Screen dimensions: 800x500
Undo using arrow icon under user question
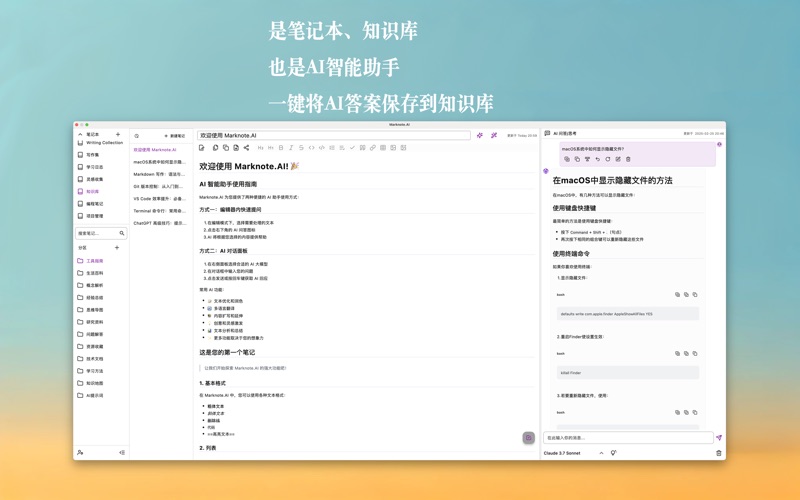pos(597,159)
